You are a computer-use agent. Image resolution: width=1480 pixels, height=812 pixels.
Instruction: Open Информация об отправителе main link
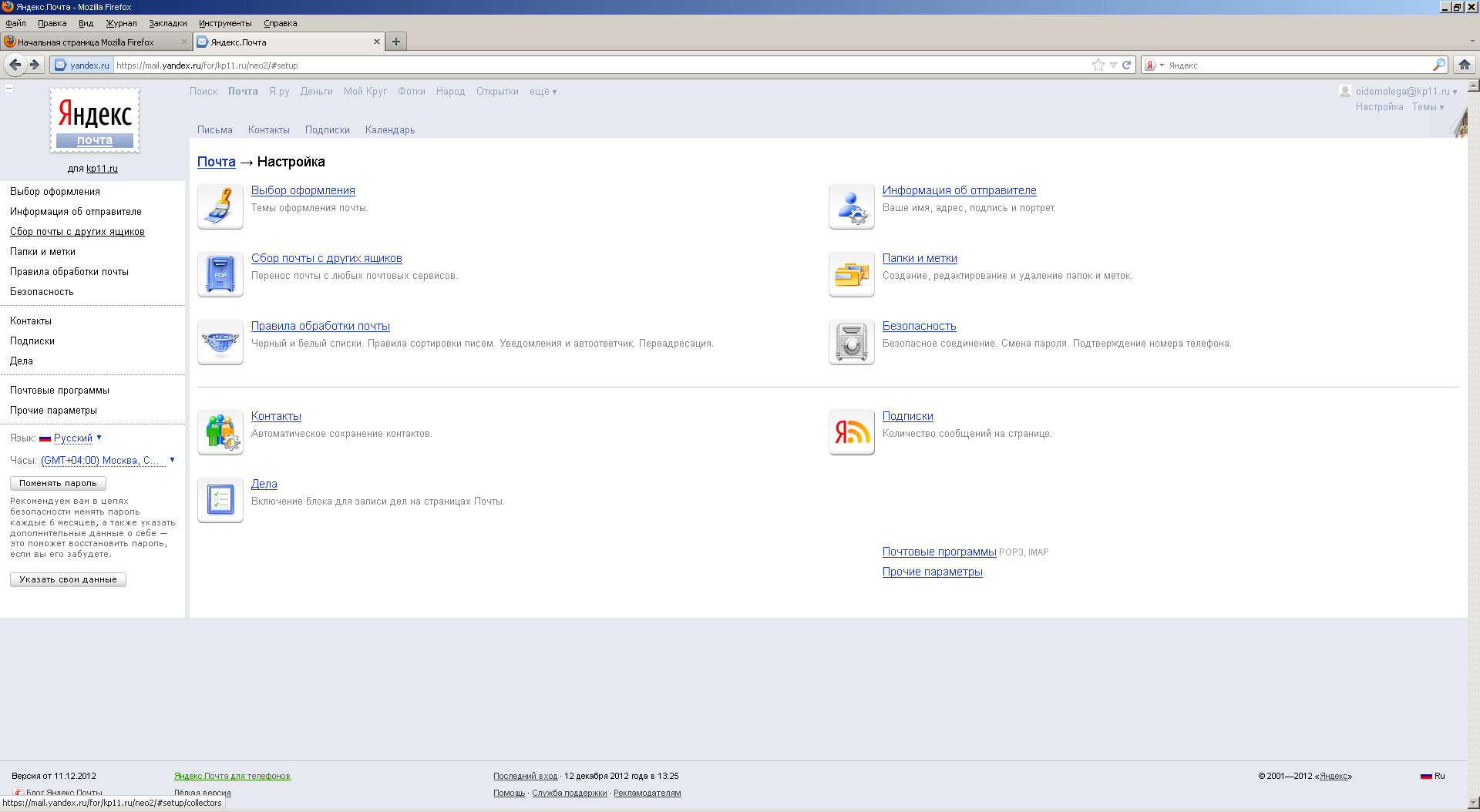(x=959, y=190)
